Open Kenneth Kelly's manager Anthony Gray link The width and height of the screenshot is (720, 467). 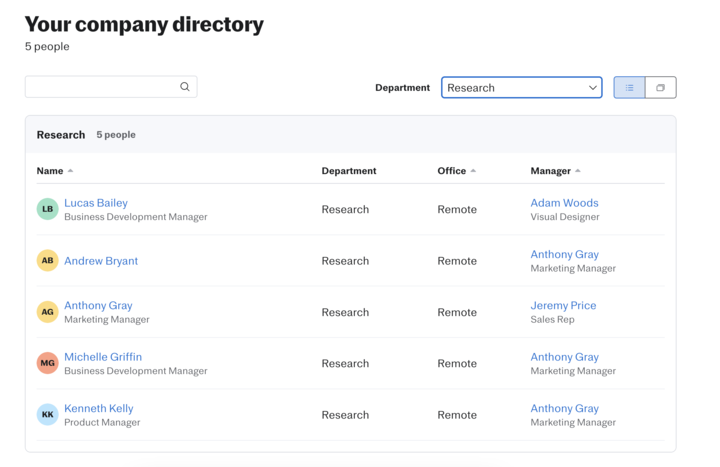pyautogui.click(x=564, y=408)
